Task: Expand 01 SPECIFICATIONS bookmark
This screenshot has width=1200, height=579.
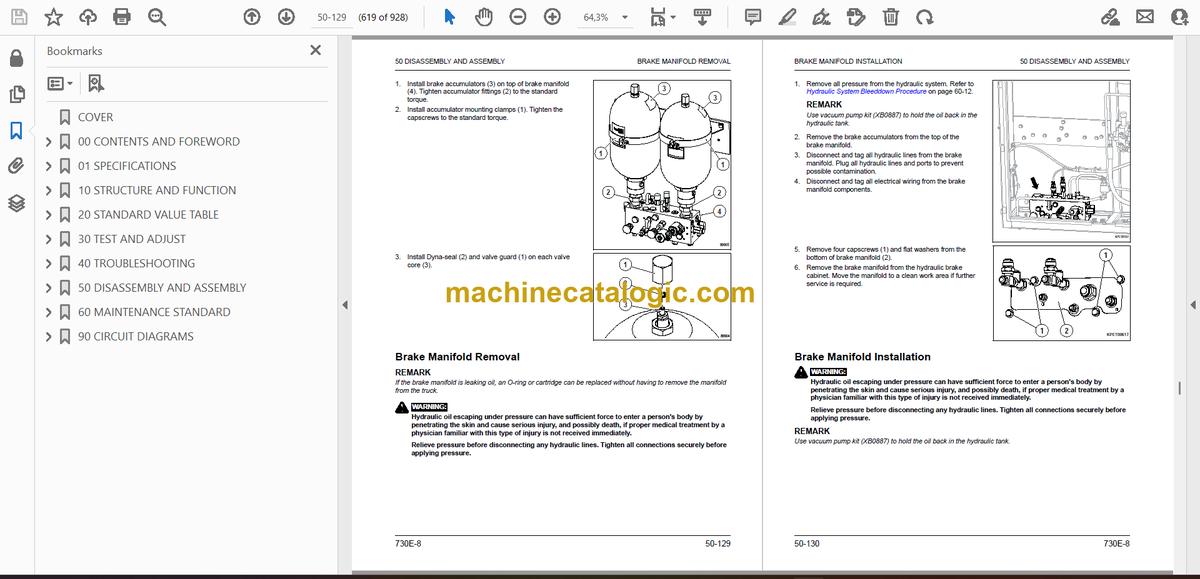Action: click(x=49, y=166)
